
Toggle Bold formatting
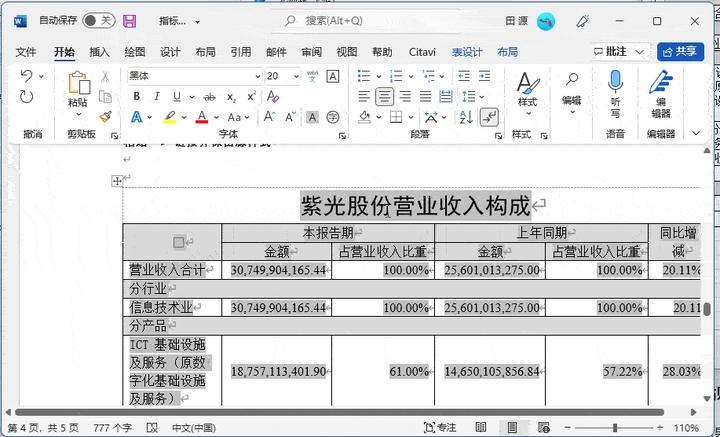pos(136,96)
